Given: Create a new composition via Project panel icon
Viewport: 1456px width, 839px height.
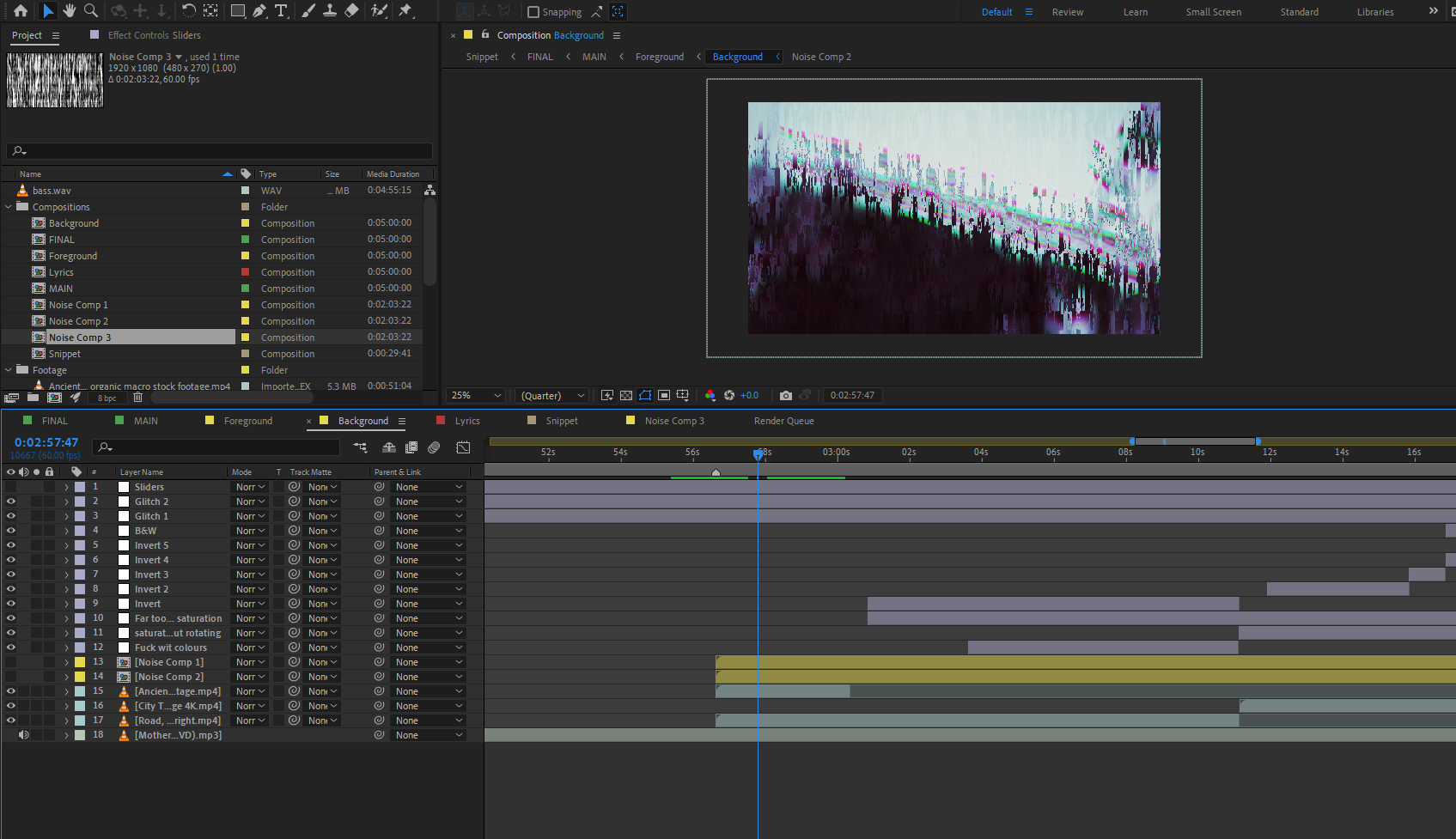Looking at the screenshot, I should pos(54,398).
